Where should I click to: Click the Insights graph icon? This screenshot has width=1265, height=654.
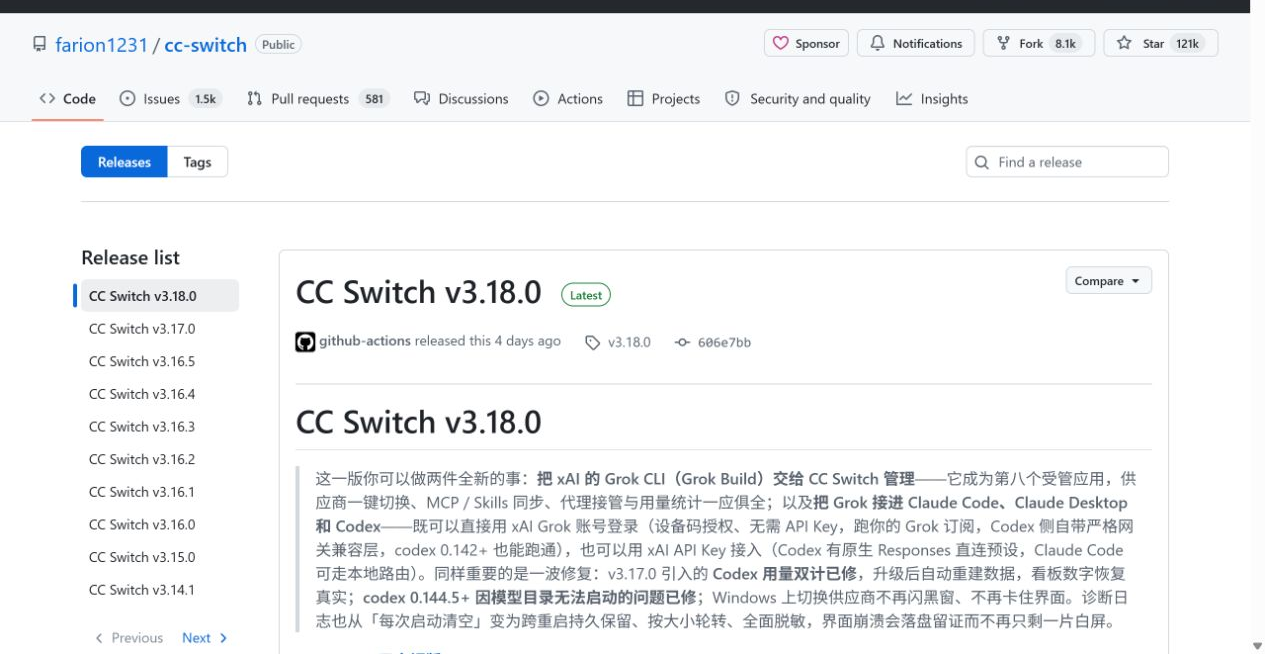(904, 98)
